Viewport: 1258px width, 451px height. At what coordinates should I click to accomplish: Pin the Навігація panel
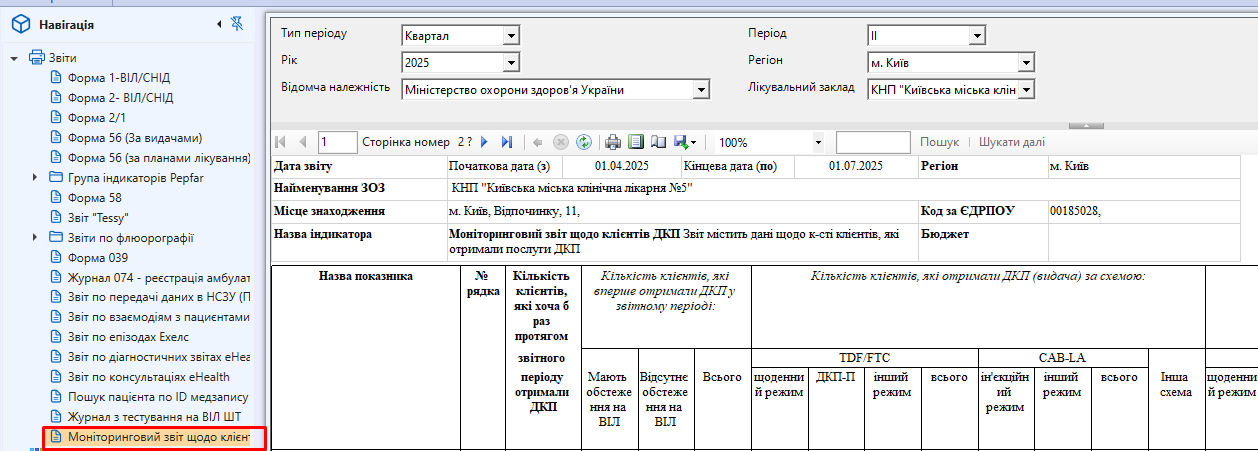pos(236,23)
